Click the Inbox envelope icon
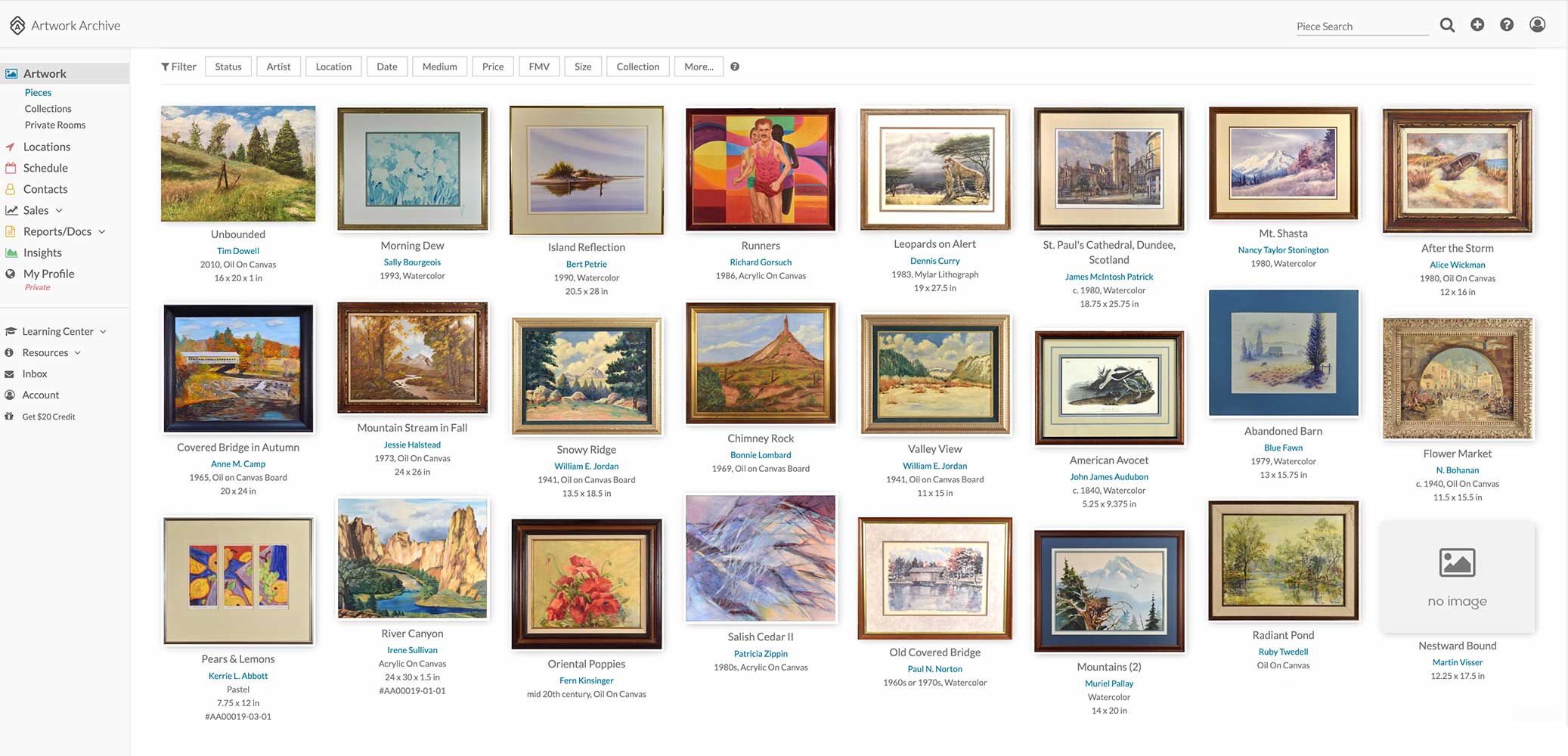Viewport: 1568px width, 756px height. click(x=10, y=373)
